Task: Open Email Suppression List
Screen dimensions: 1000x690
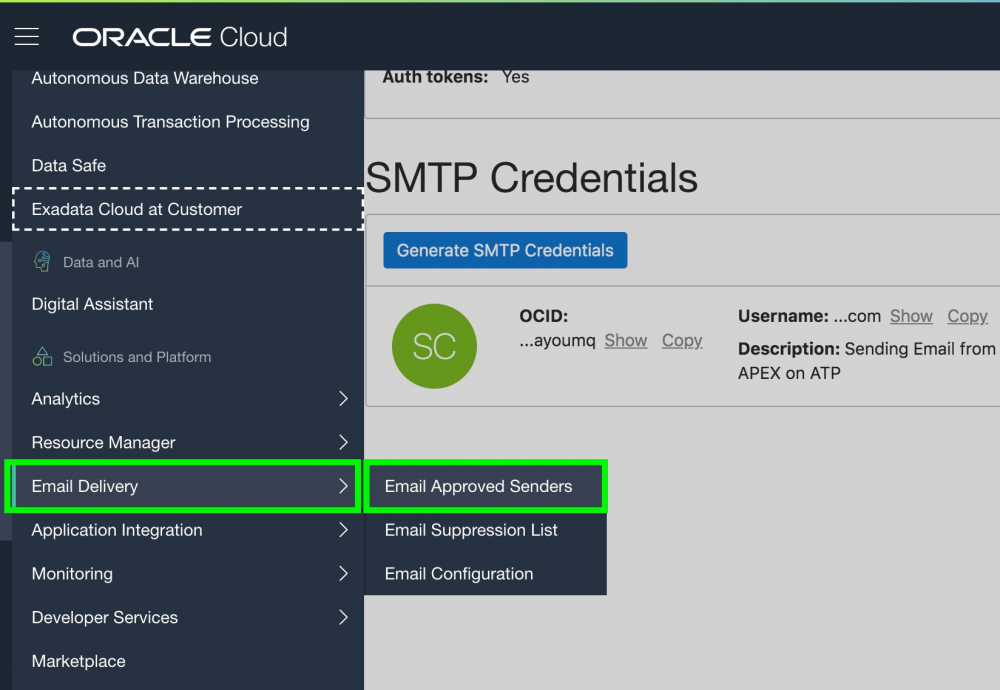Action: pyautogui.click(x=471, y=530)
